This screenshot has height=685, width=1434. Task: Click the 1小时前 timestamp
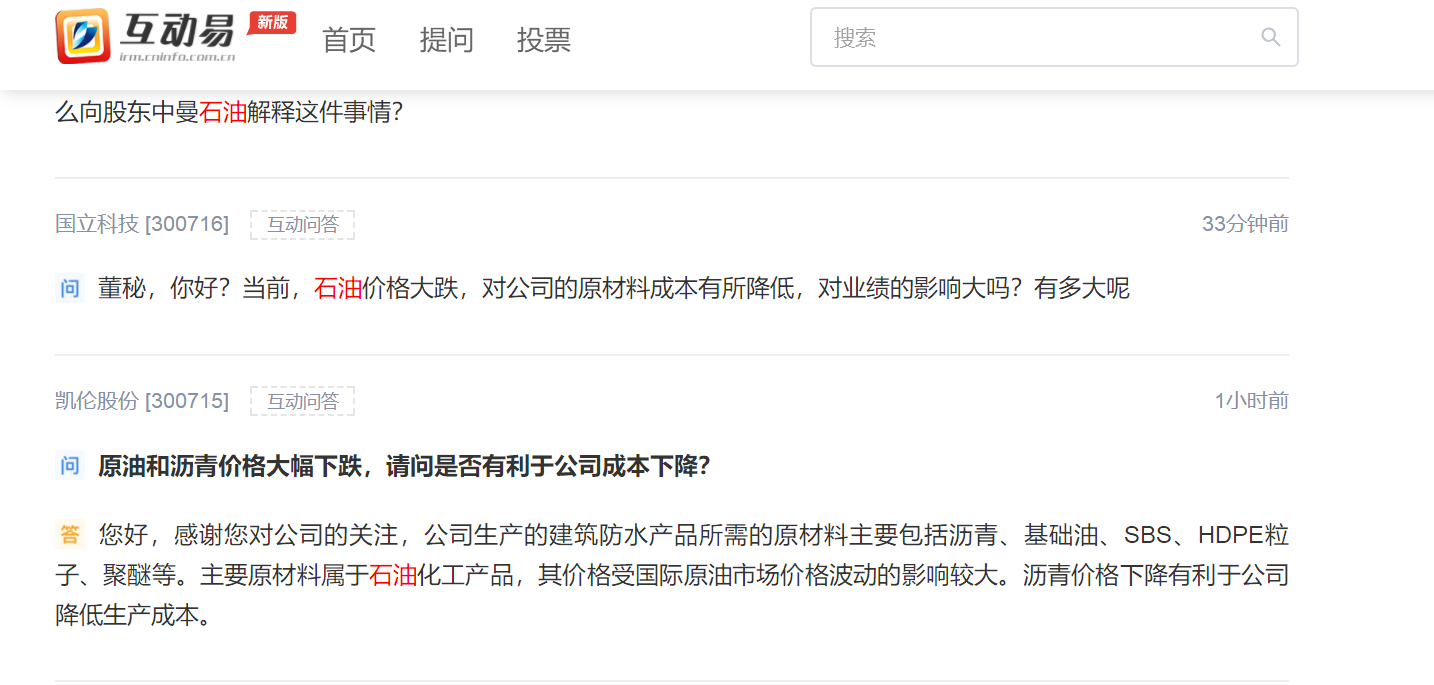[1252, 401]
